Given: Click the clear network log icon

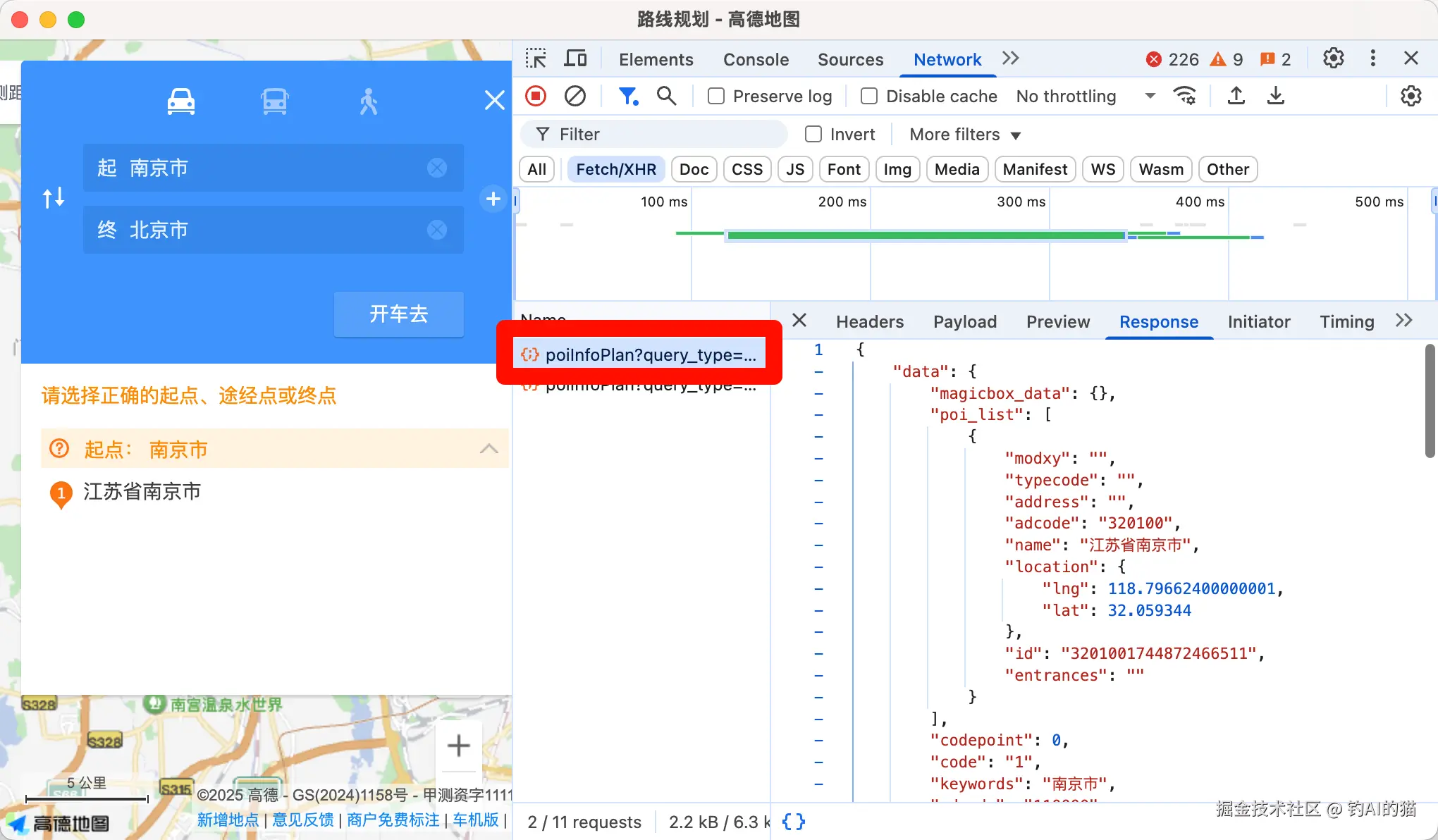Looking at the screenshot, I should pos(575,96).
